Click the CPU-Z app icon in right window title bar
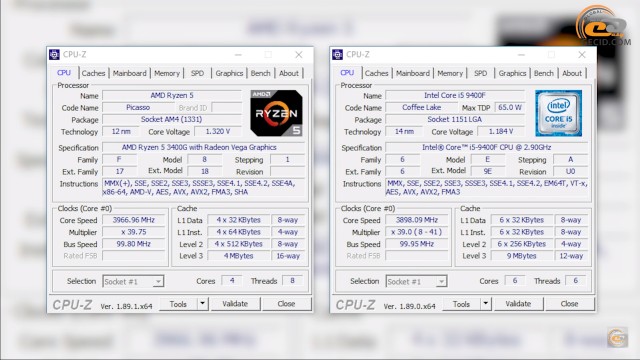Screen dimensions: 640x360 tap(338, 54)
